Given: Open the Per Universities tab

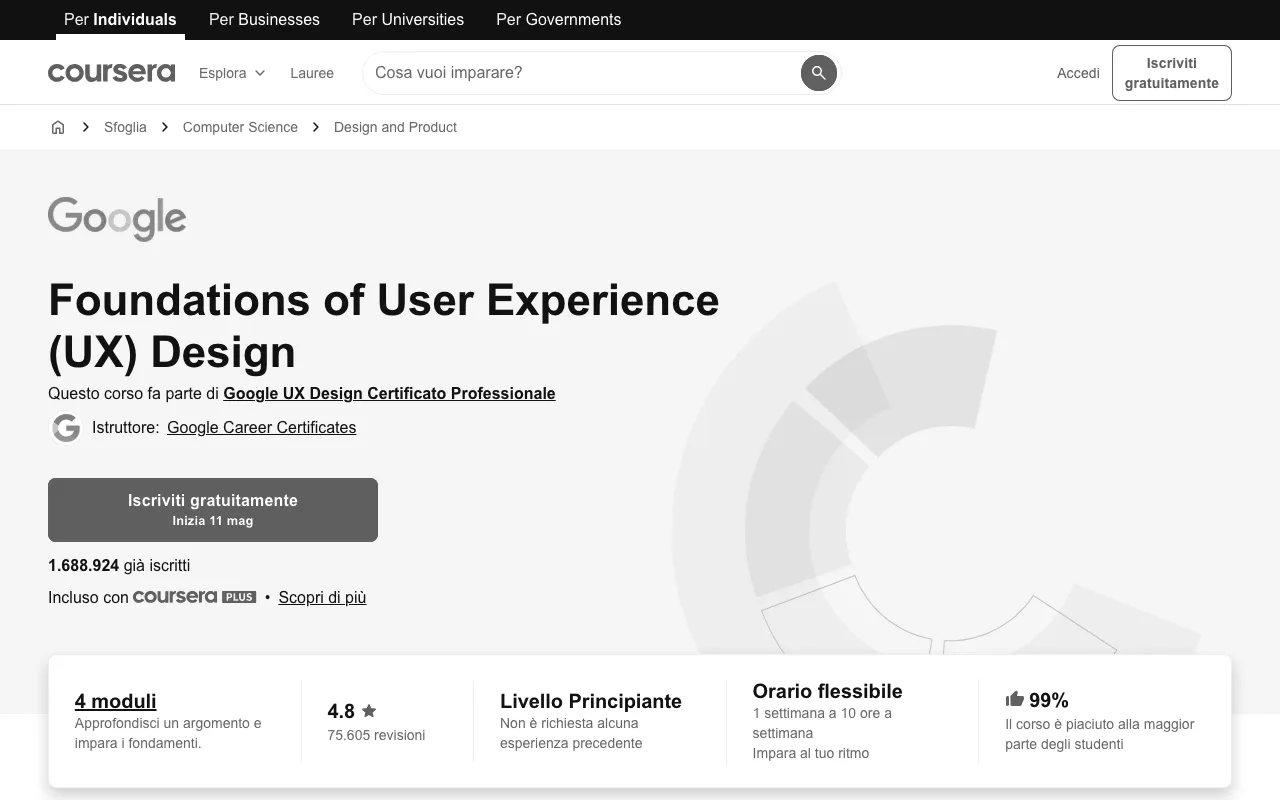Looking at the screenshot, I should (x=408, y=19).
